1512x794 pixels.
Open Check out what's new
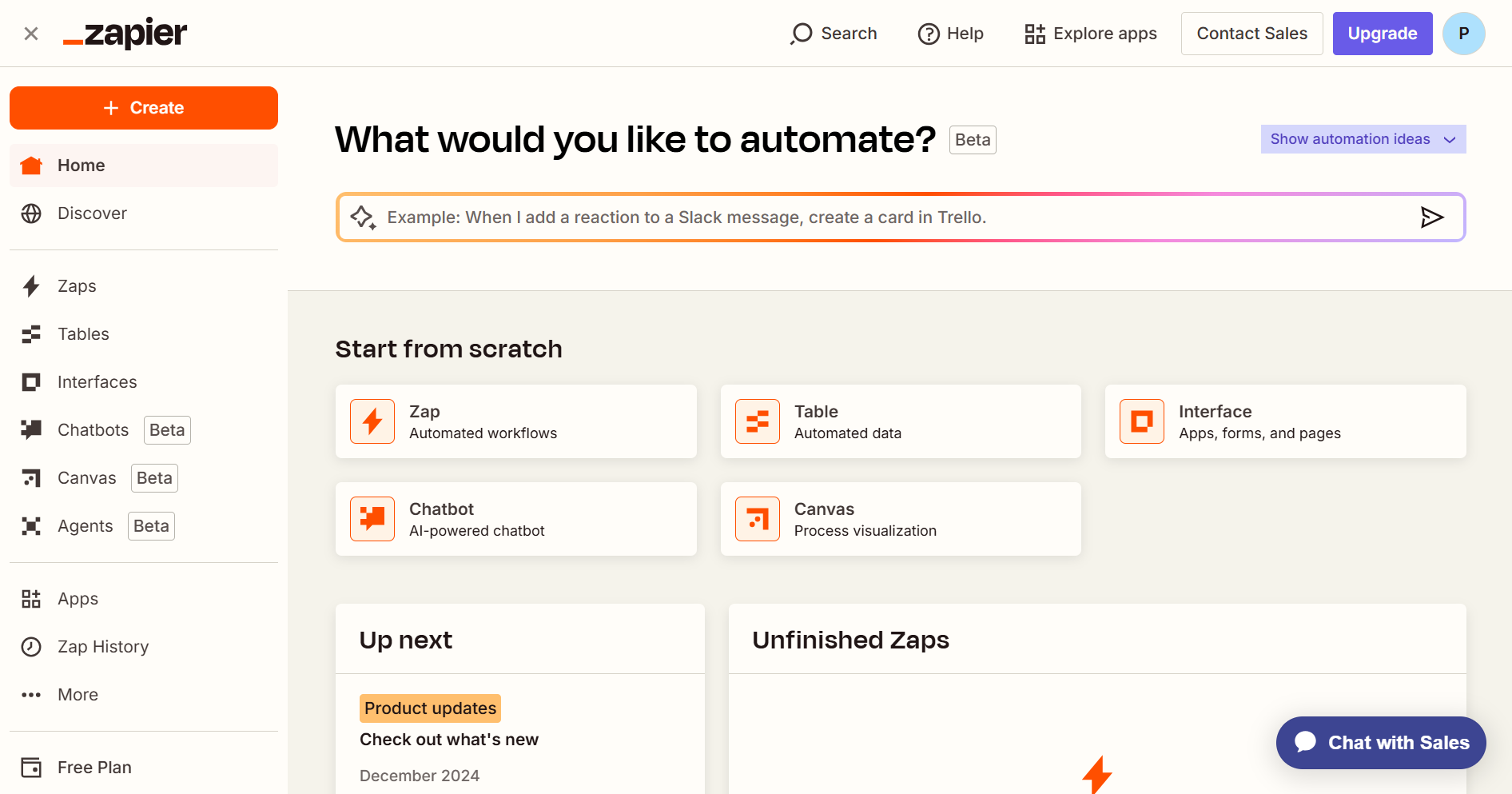coord(449,740)
